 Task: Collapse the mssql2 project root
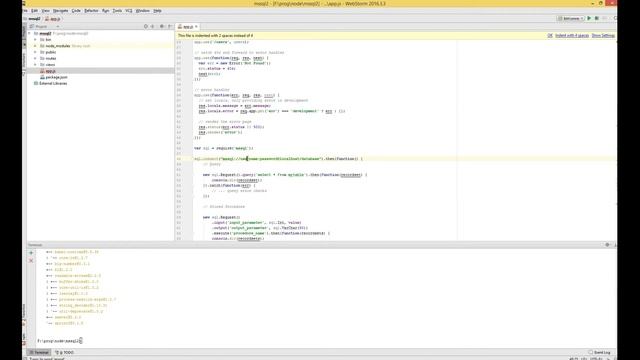(x=29, y=33)
